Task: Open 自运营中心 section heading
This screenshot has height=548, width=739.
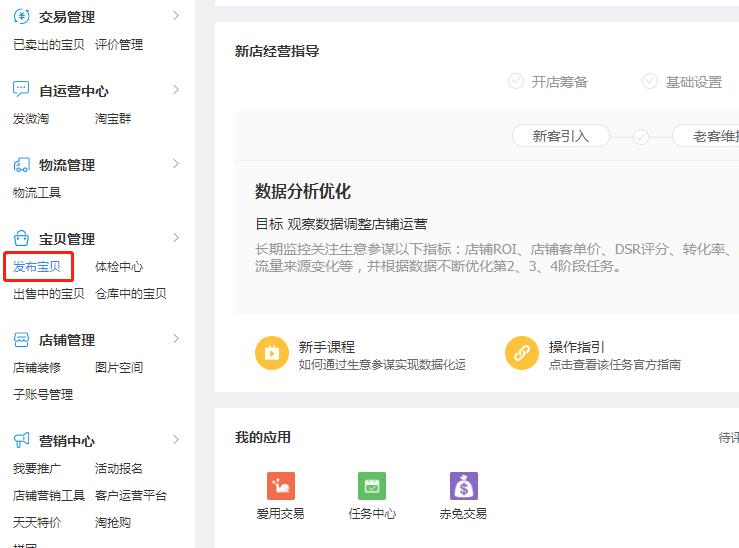Action: click(x=74, y=91)
